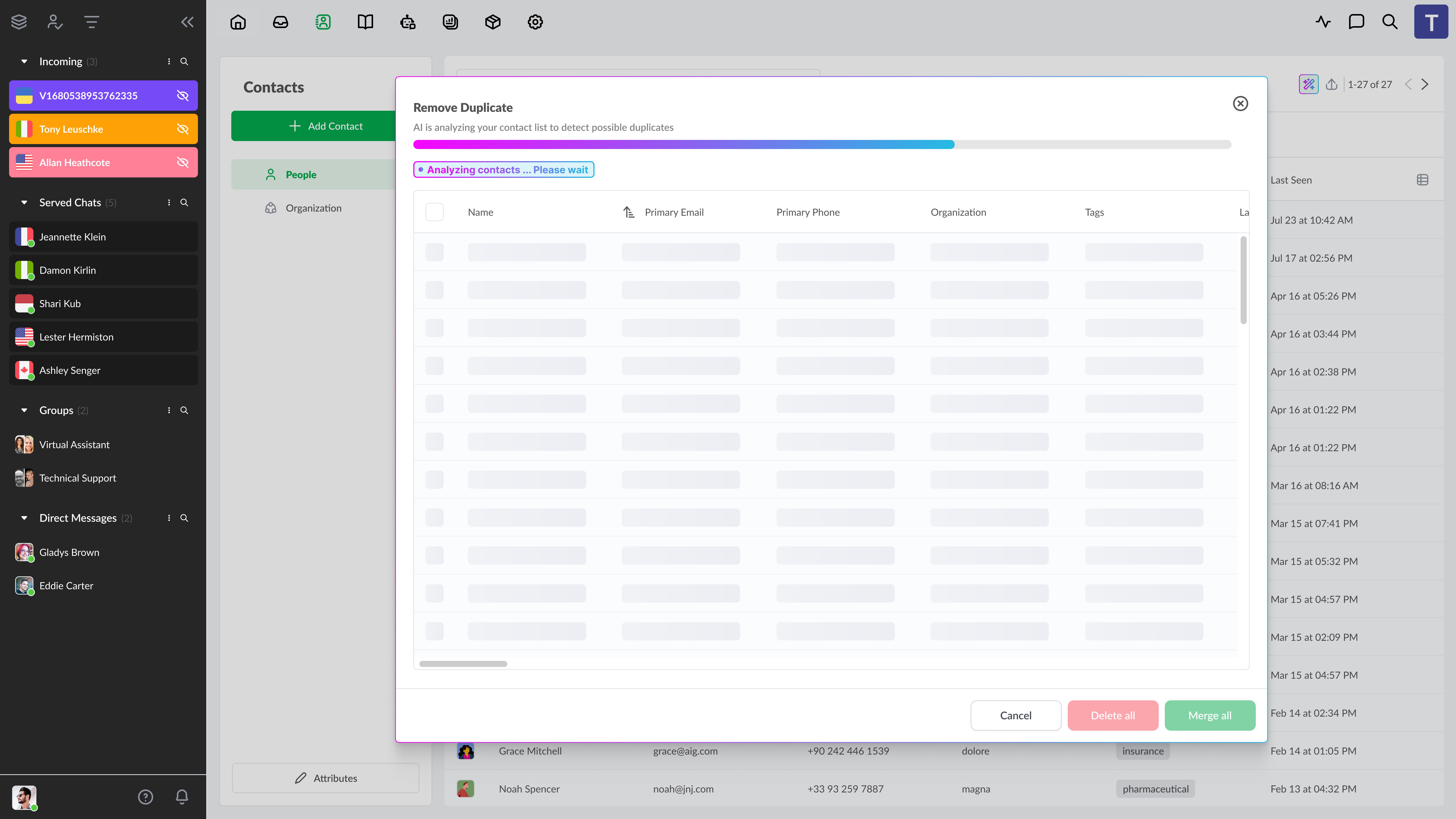
Task: Open the Inbox tray icon
Action: pos(280,22)
